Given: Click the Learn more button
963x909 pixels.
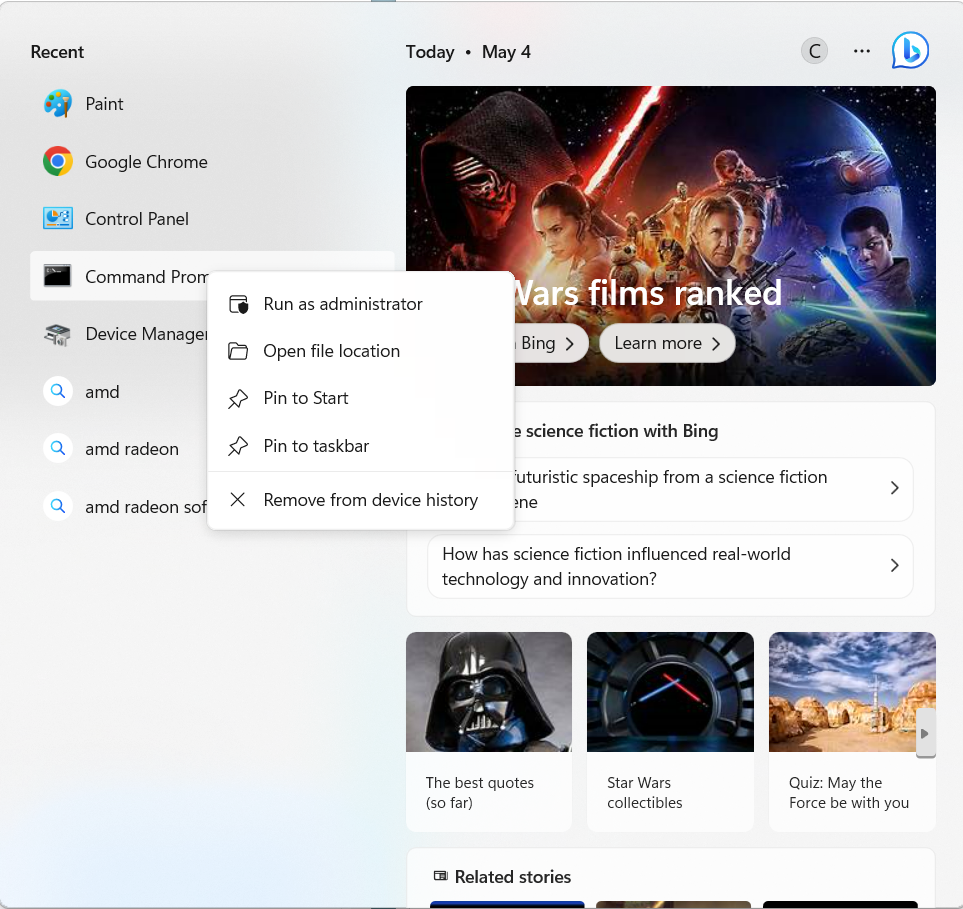Looking at the screenshot, I should [667, 343].
